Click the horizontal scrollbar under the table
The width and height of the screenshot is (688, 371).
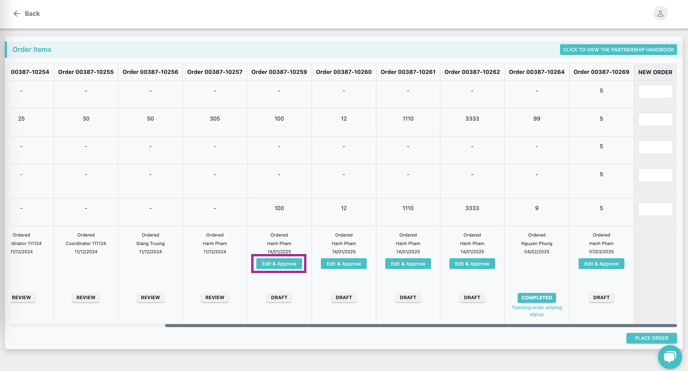point(421,325)
